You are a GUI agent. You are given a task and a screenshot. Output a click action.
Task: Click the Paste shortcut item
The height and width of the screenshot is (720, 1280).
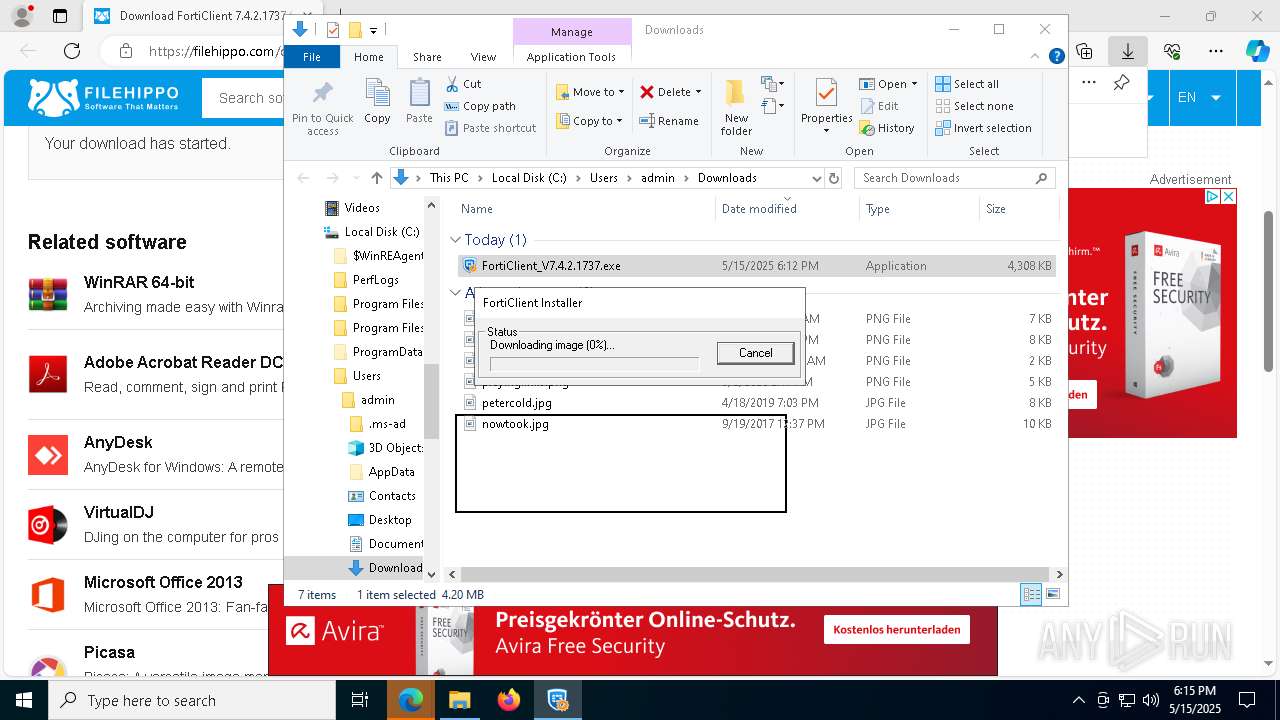tap(491, 128)
